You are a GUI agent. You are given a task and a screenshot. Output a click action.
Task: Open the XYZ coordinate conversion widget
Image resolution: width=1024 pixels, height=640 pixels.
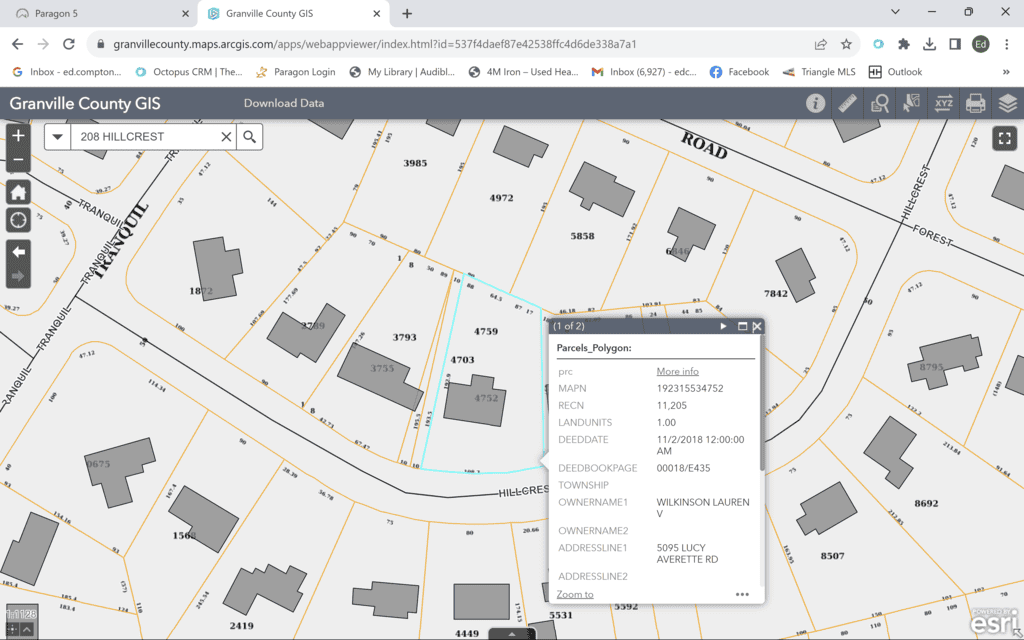coord(944,103)
